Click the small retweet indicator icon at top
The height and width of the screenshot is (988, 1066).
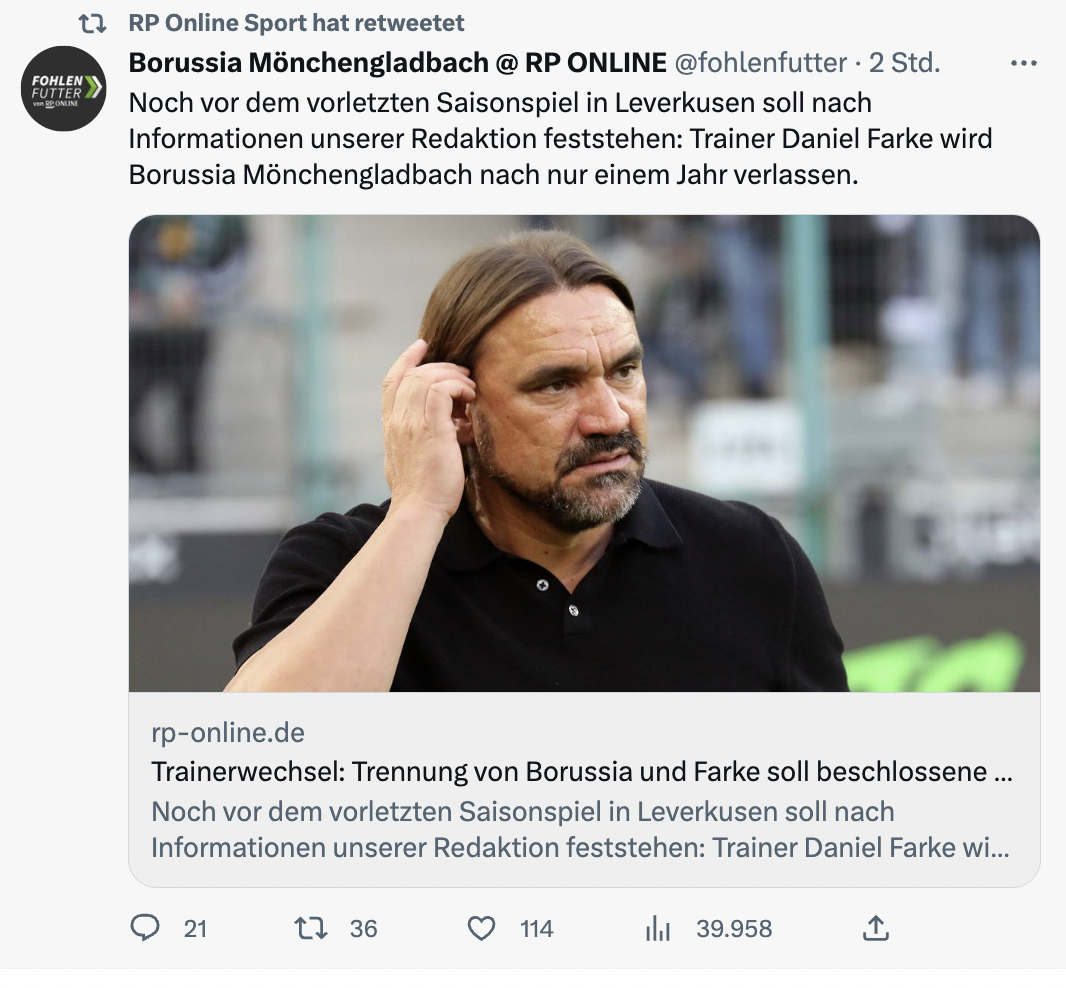click(x=93, y=22)
